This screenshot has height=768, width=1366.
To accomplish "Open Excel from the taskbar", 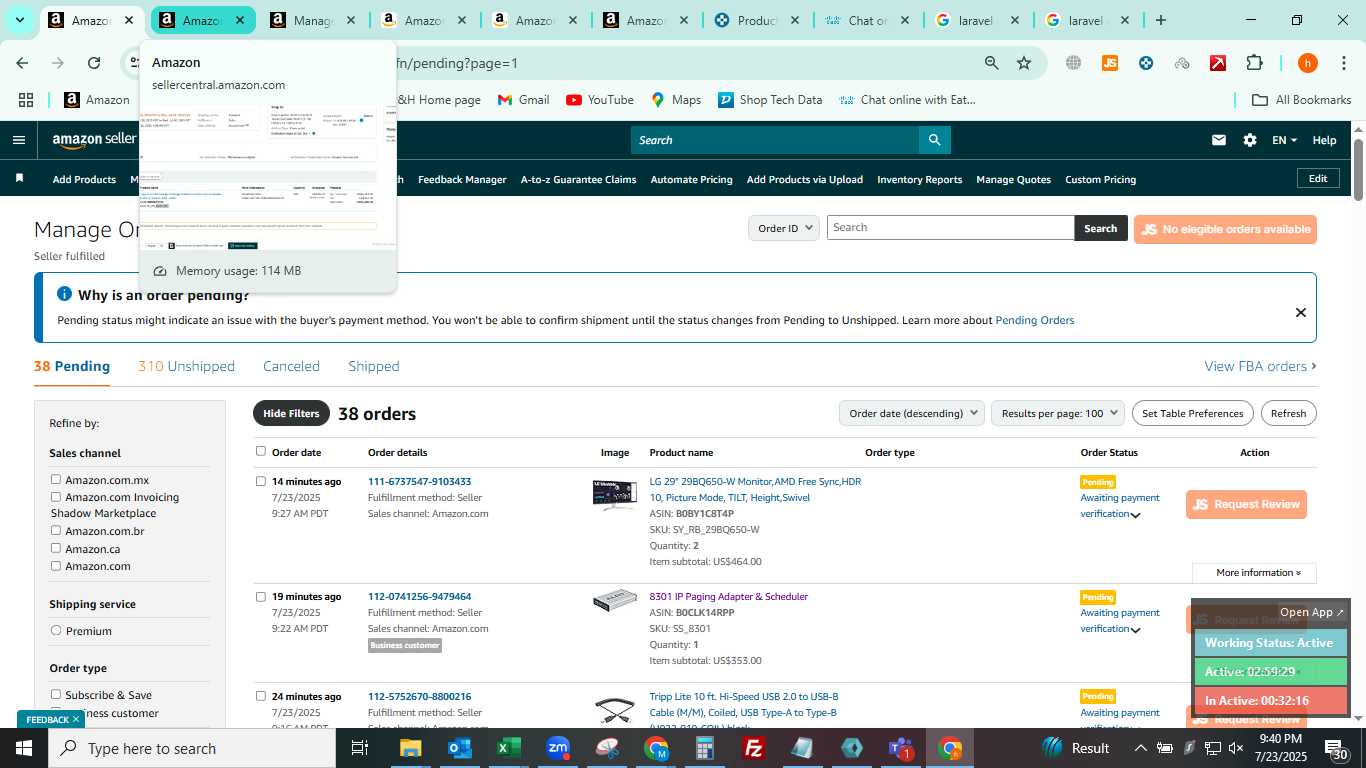I will (508, 748).
